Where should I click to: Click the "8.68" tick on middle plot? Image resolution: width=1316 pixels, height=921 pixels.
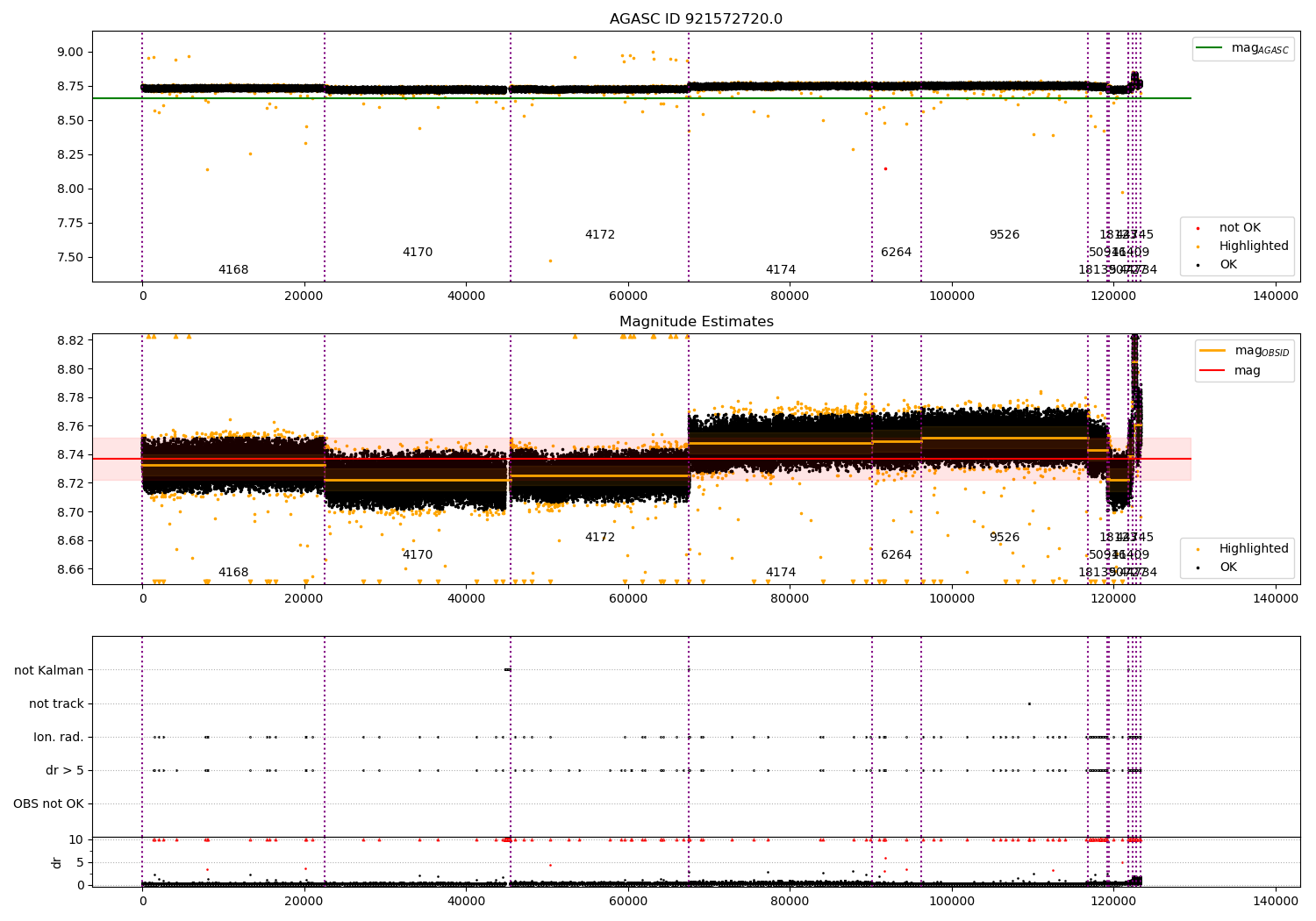(70, 540)
